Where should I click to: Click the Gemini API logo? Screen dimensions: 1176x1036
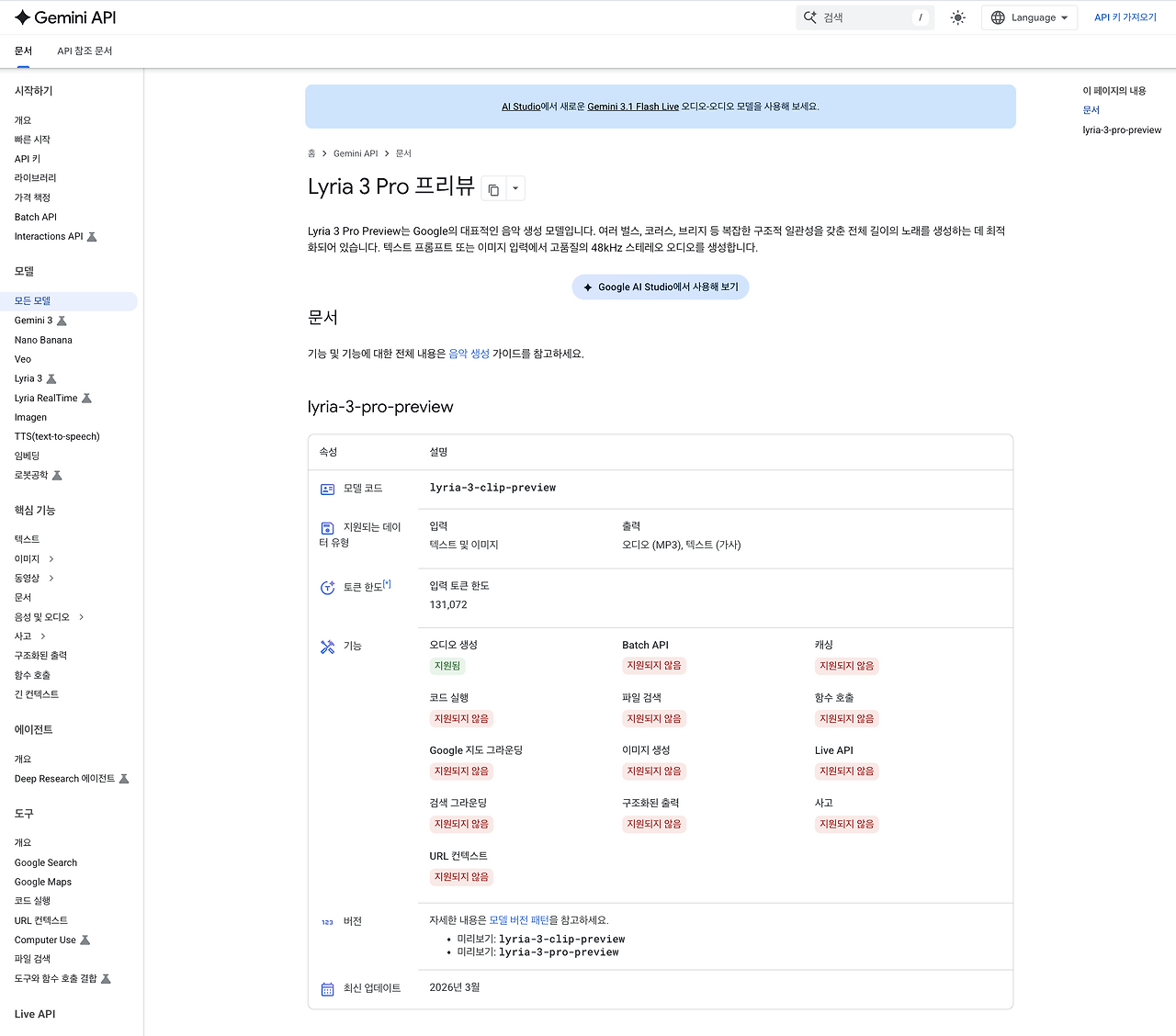(x=65, y=17)
